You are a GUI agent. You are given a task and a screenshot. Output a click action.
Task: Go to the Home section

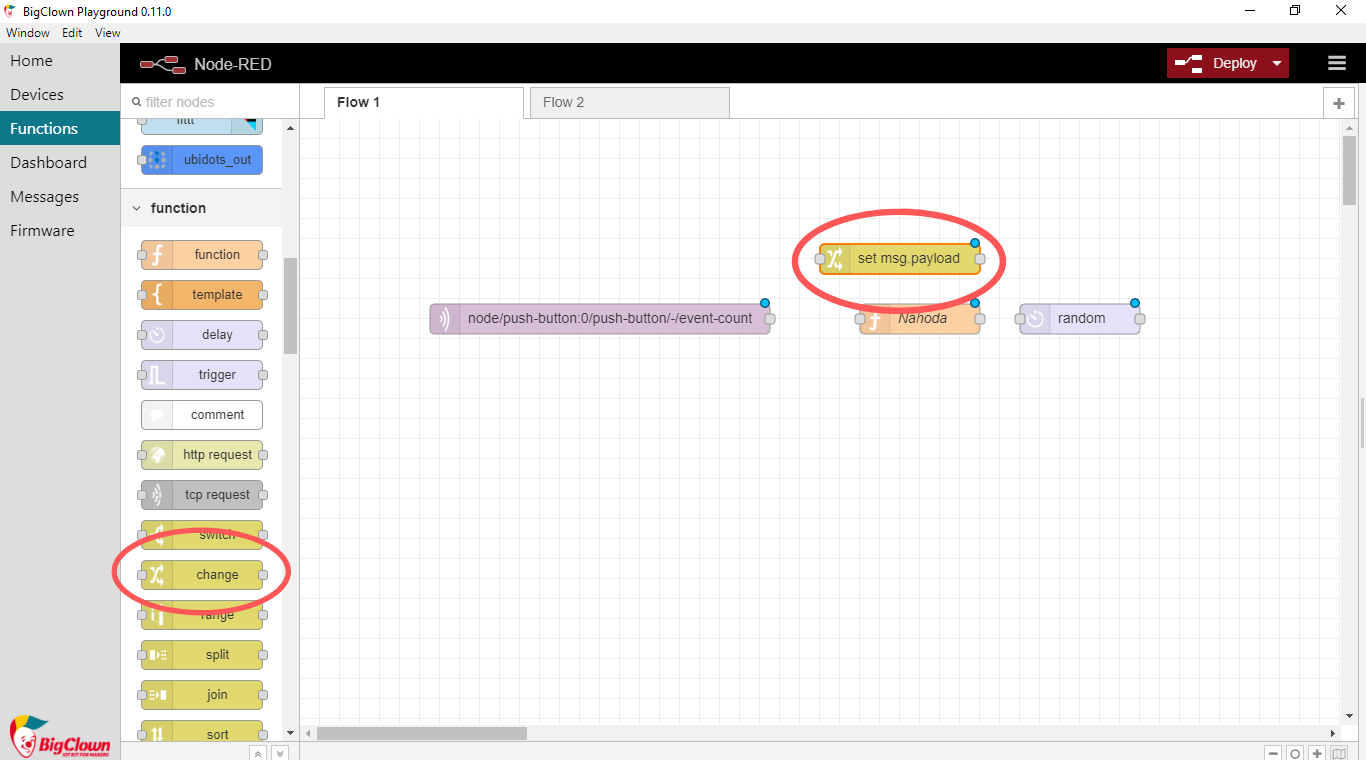pyautogui.click(x=60, y=61)
